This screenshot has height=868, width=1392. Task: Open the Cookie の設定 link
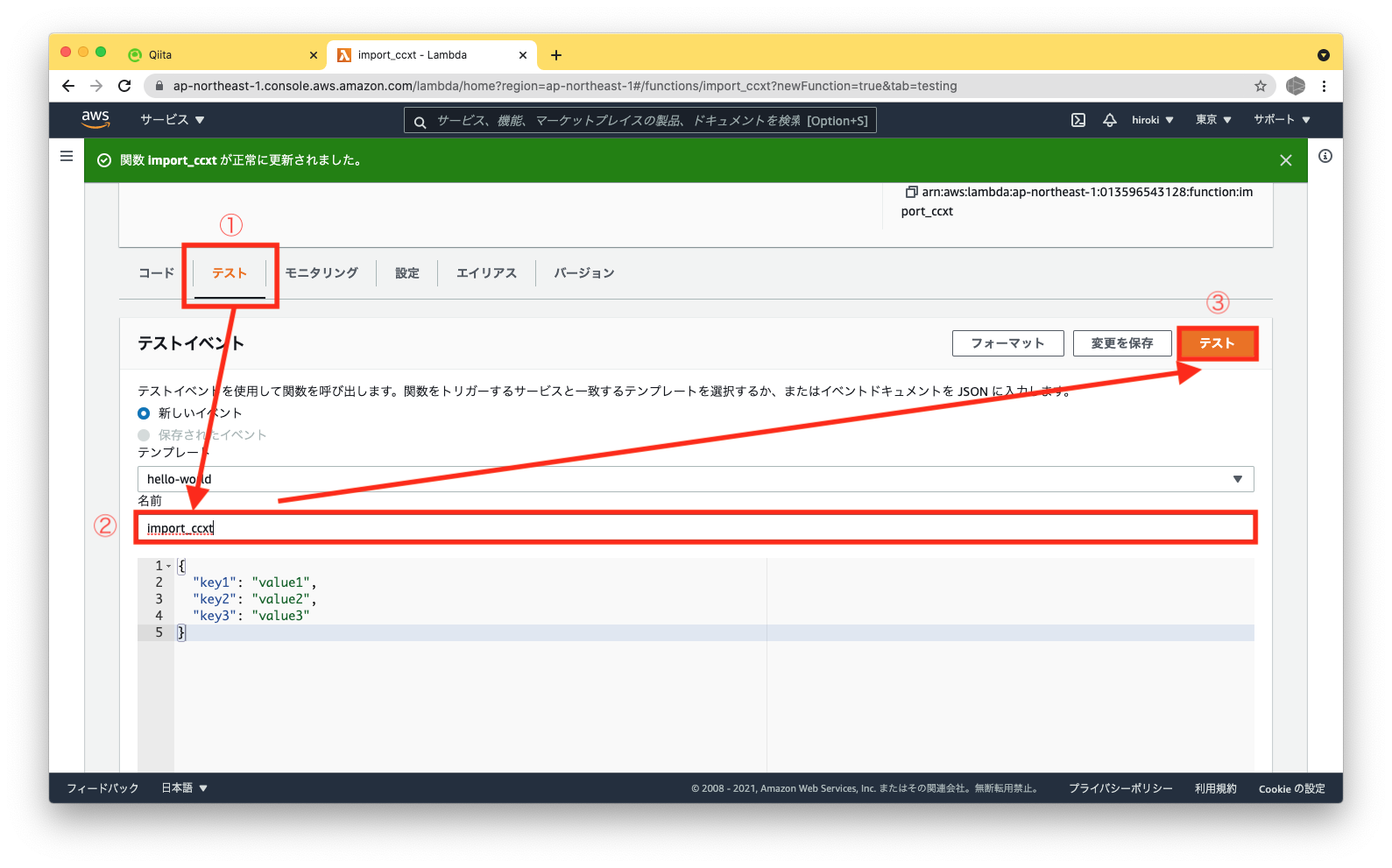pyautogui.click(x=1292, y=788)
